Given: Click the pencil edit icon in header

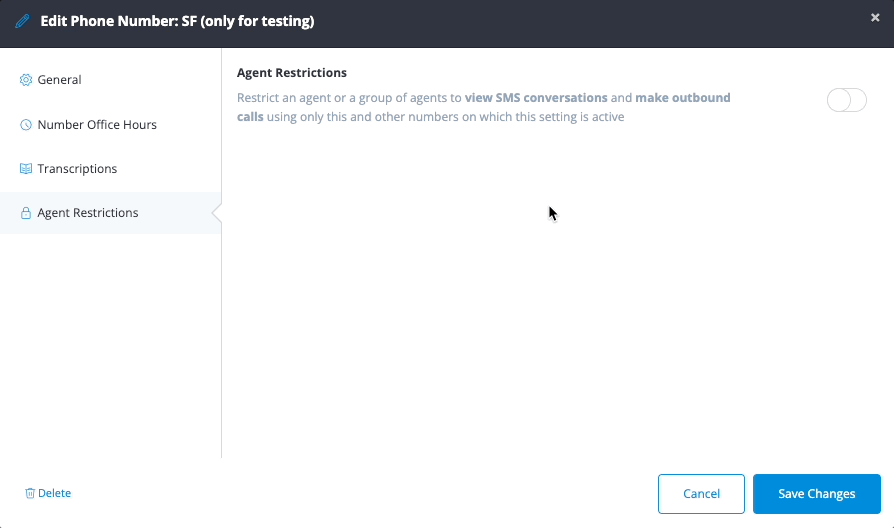Looking at the screenshot, I should [x=23, y=22].
